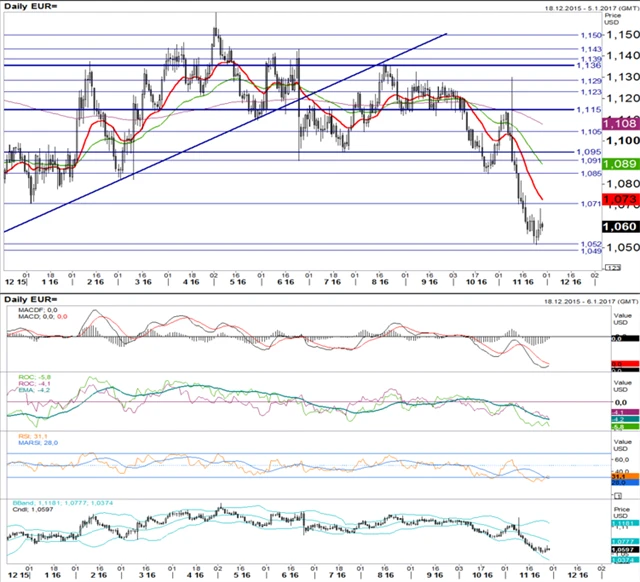Screen dimensions: 640x582
Task: Click the '5 16' month label on the upper chart axis
Action: pos(238,282)
